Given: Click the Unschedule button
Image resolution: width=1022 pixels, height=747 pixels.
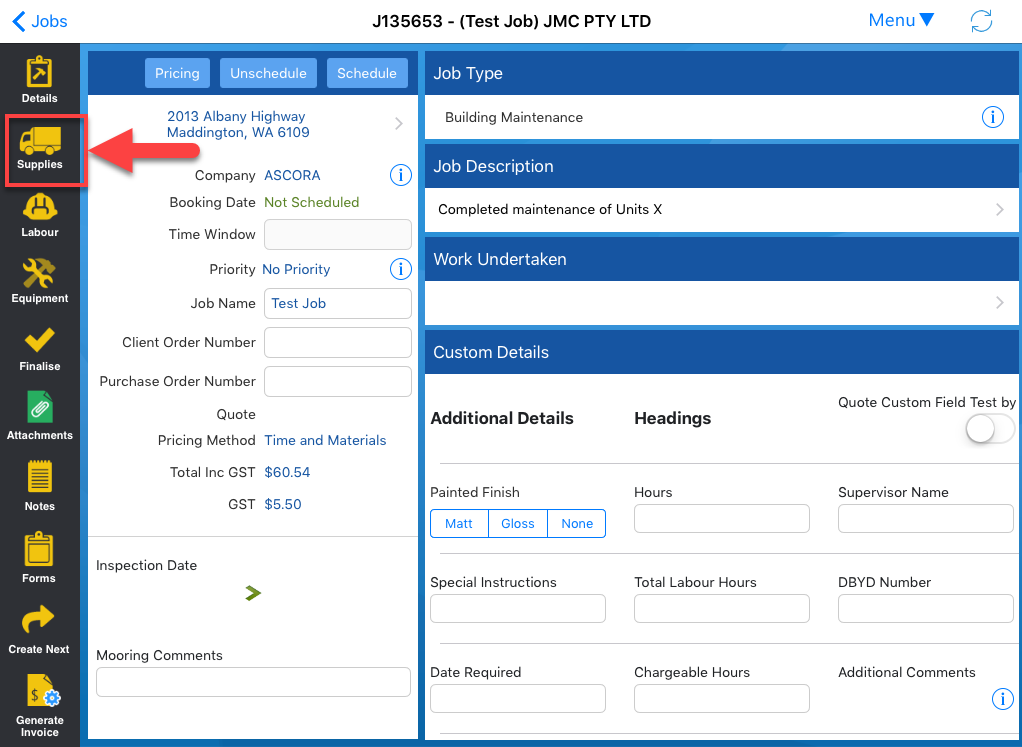Looking at the screenshot, I should click(268, 73).
